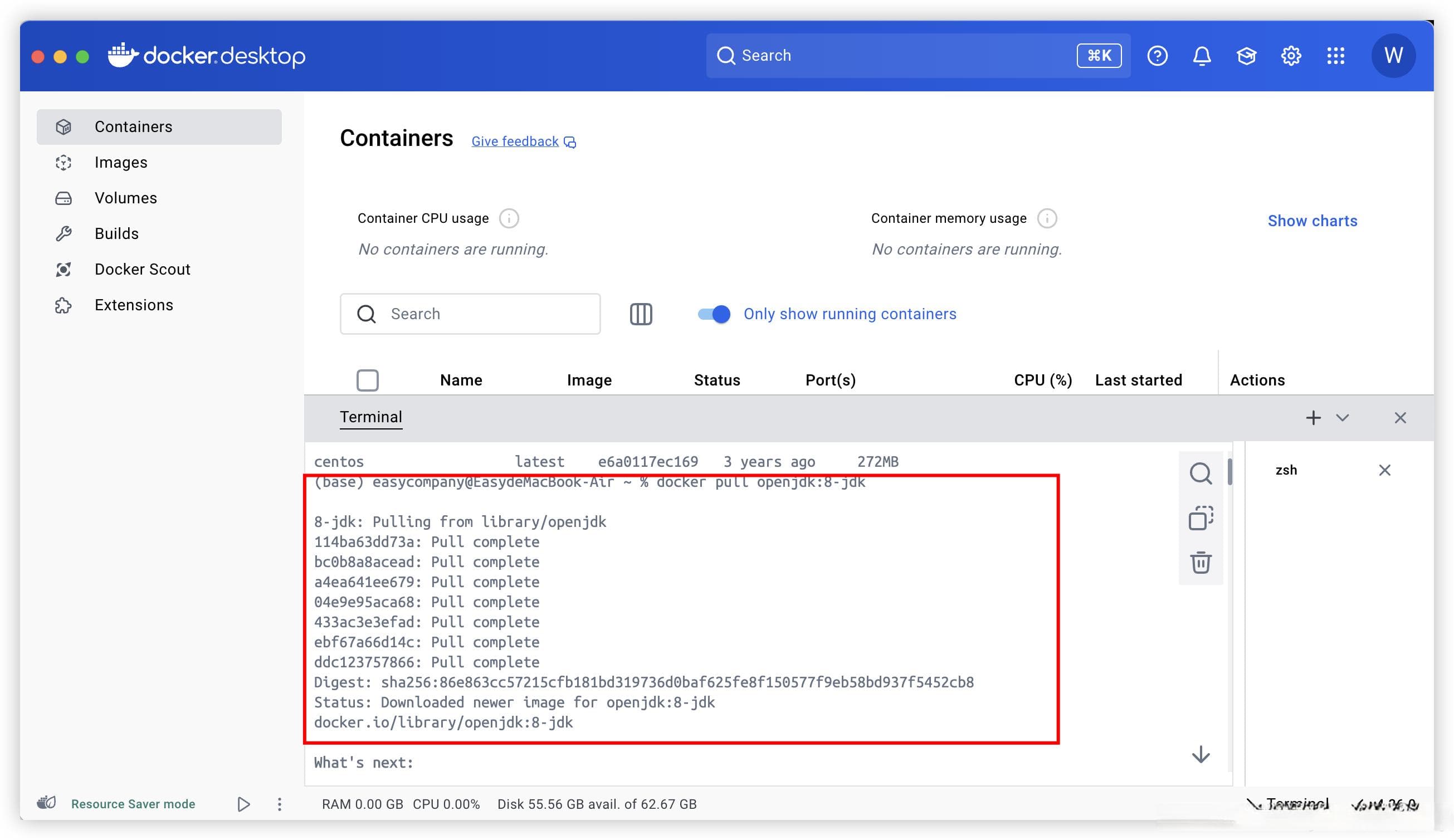The image size is (1454, 840).
Task: Toggle Only show running containers switch
Action: tap(714, 314)
